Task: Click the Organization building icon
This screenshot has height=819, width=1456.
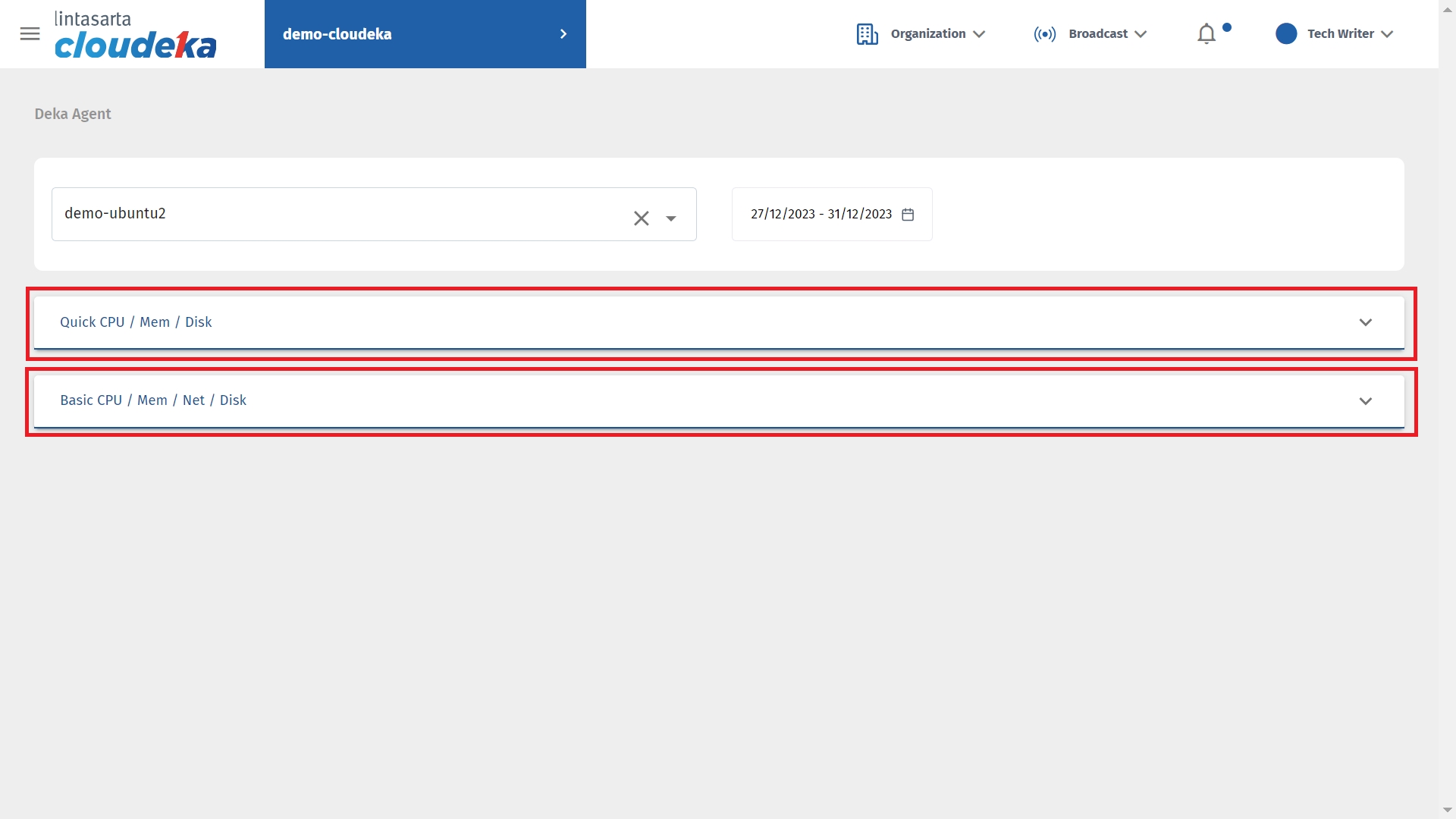Action: [x=867, y=34]
